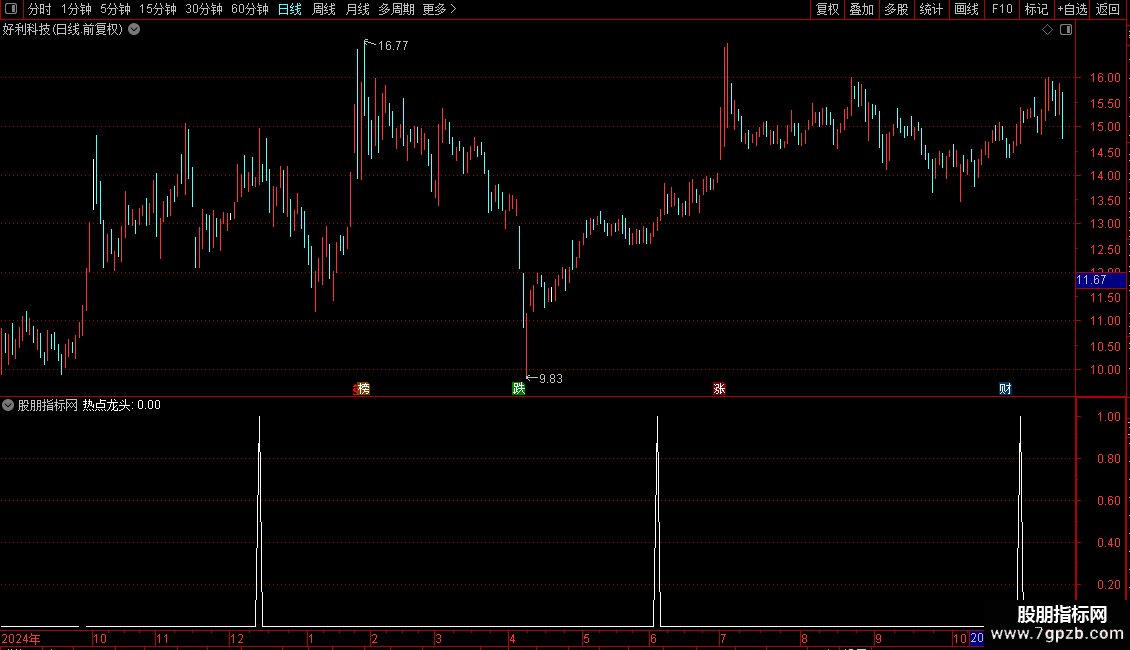Click the 13.00 price axis label
This screenshot has width=1130, height=650.
(x=1105, y=223)
